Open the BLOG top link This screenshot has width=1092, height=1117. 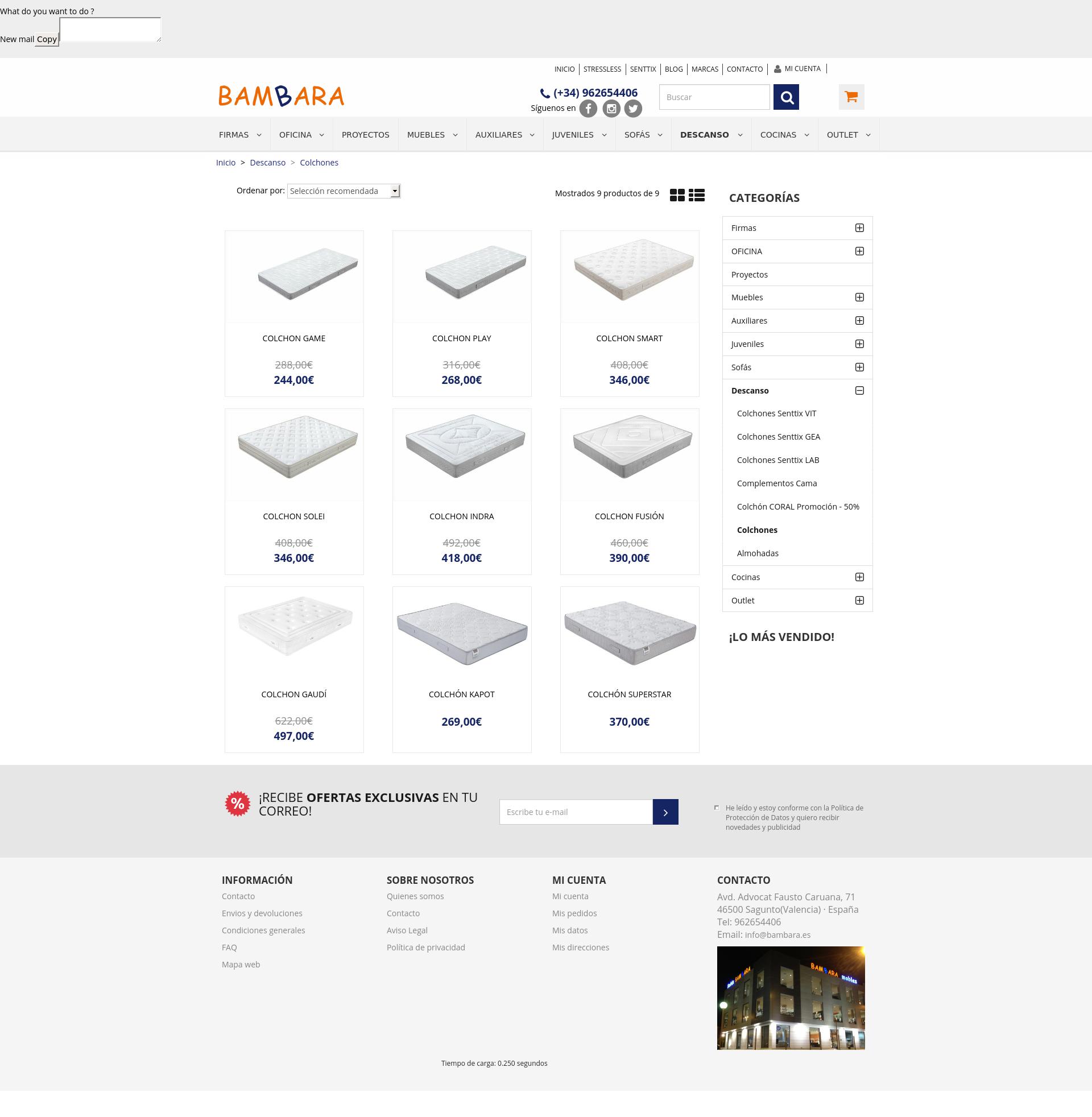(x=674, y=69)
